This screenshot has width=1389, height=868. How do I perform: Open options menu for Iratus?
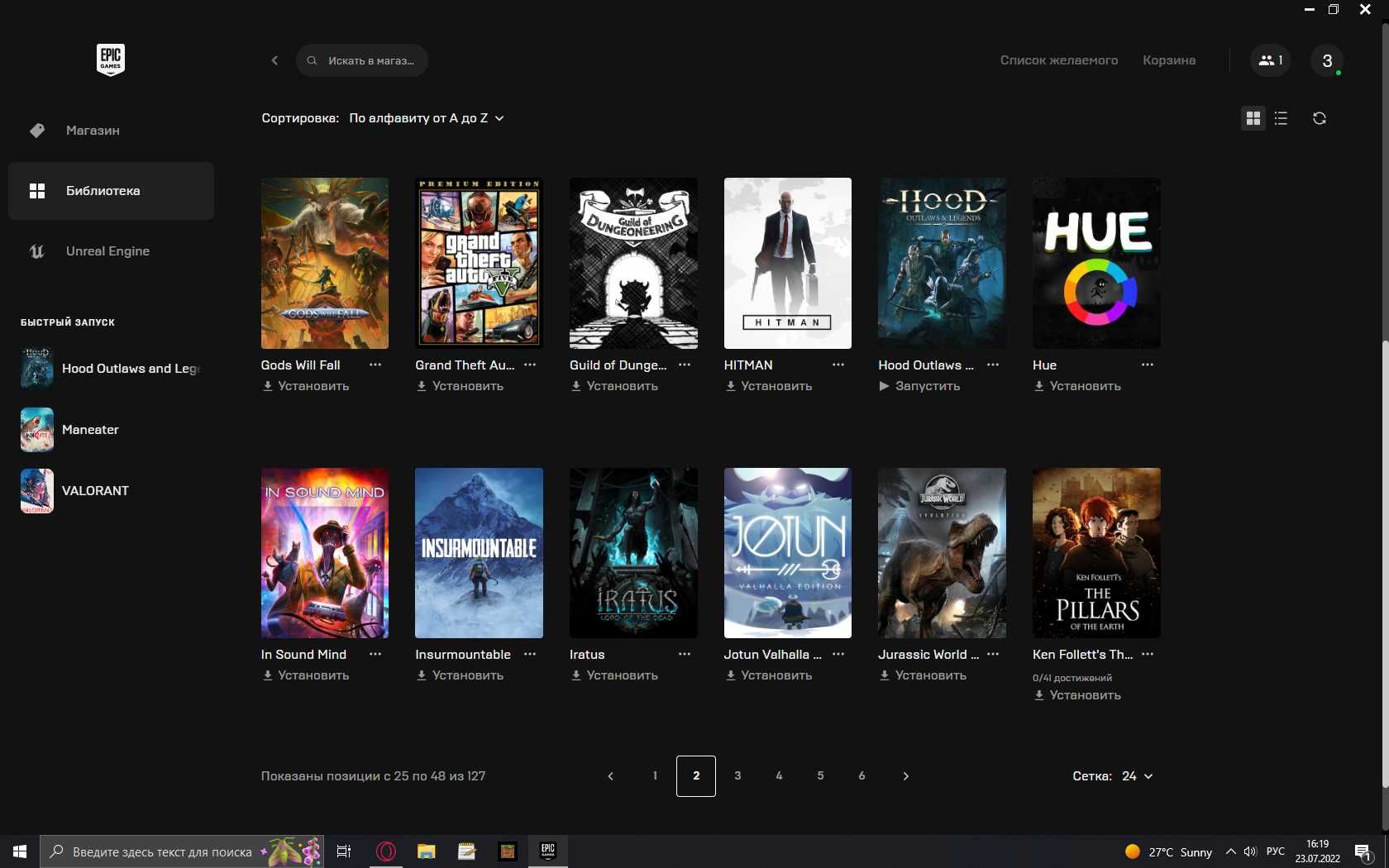tap(685, 654)
